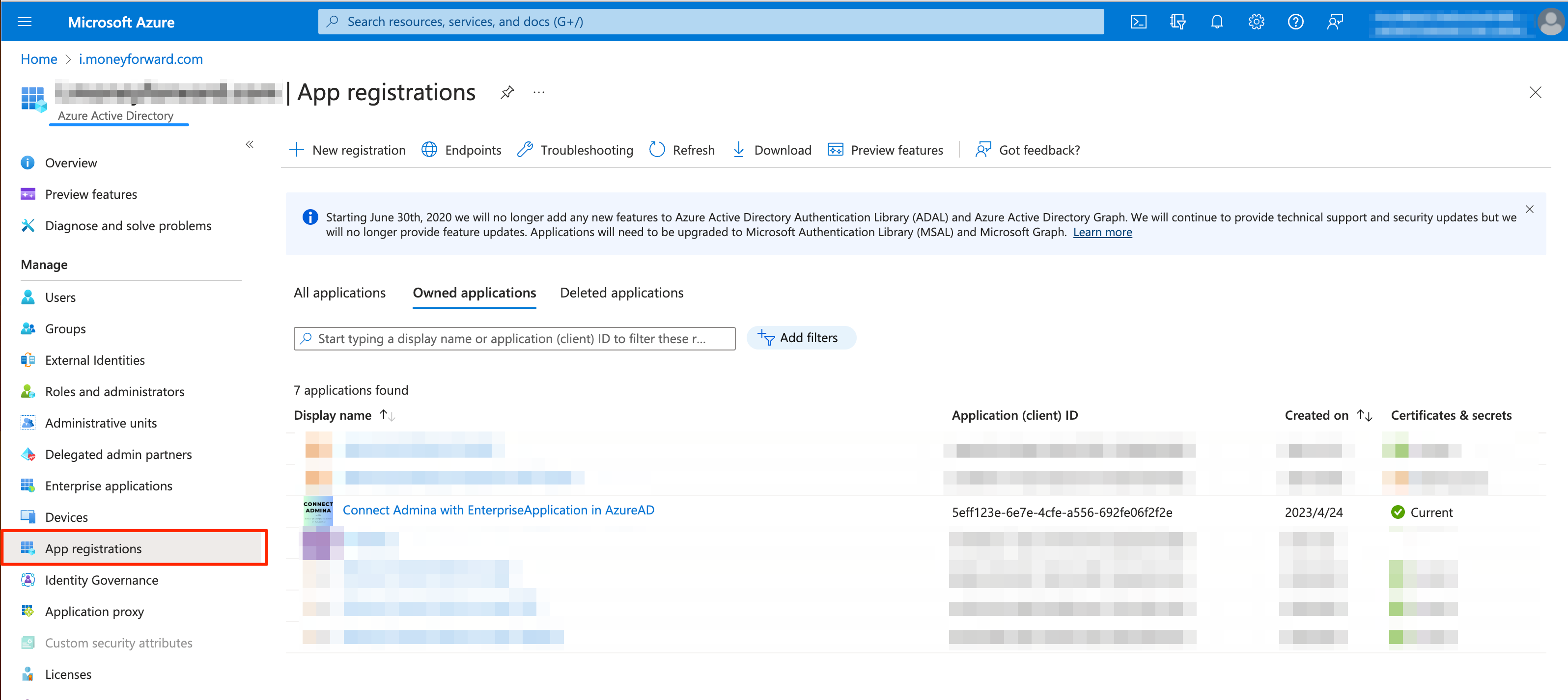This screenshot has width=1568, height=700.
Task: Pin App registrations blade with pin icon
Action: click(507, 92)
